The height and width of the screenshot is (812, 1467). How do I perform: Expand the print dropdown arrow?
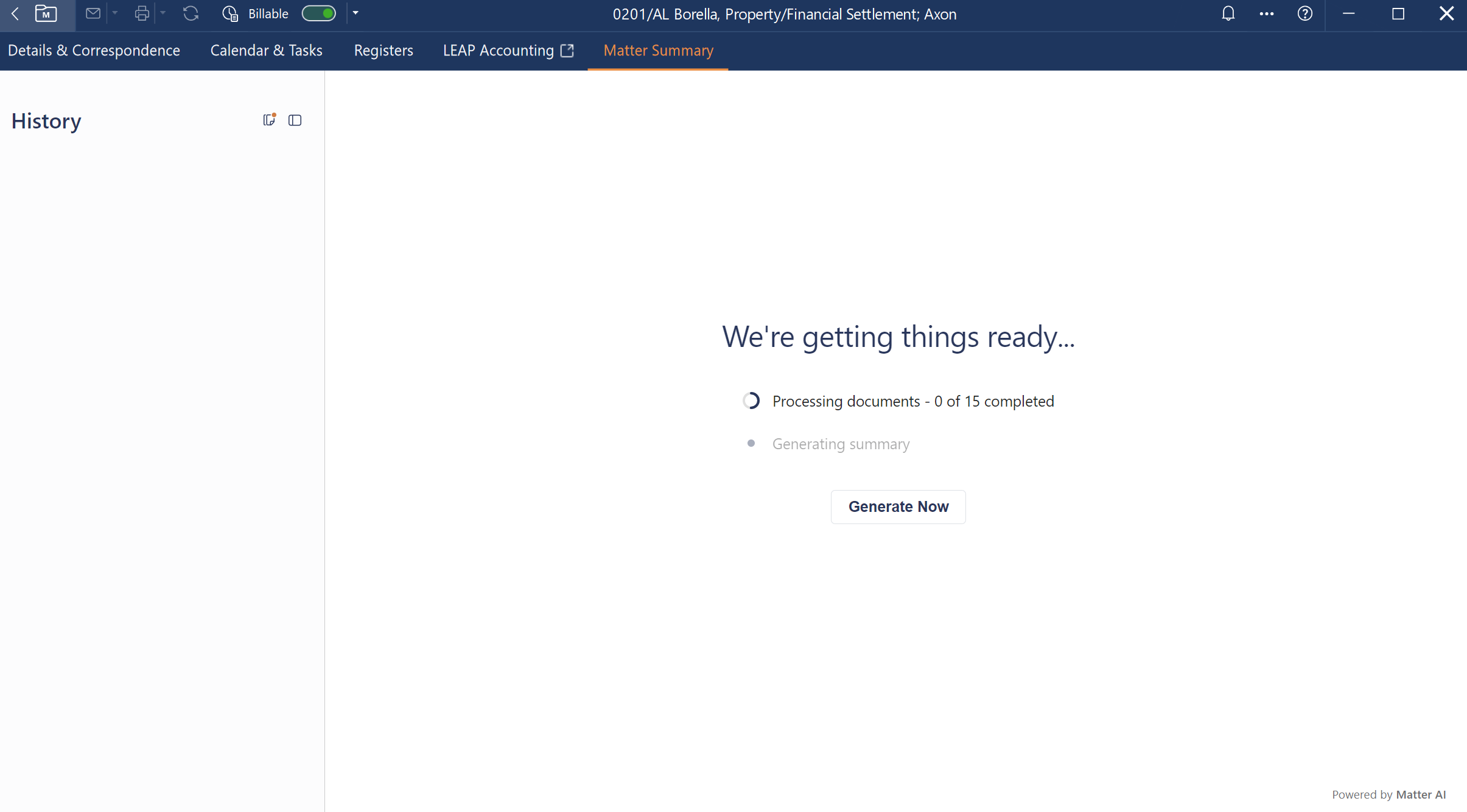click(163, 13)
